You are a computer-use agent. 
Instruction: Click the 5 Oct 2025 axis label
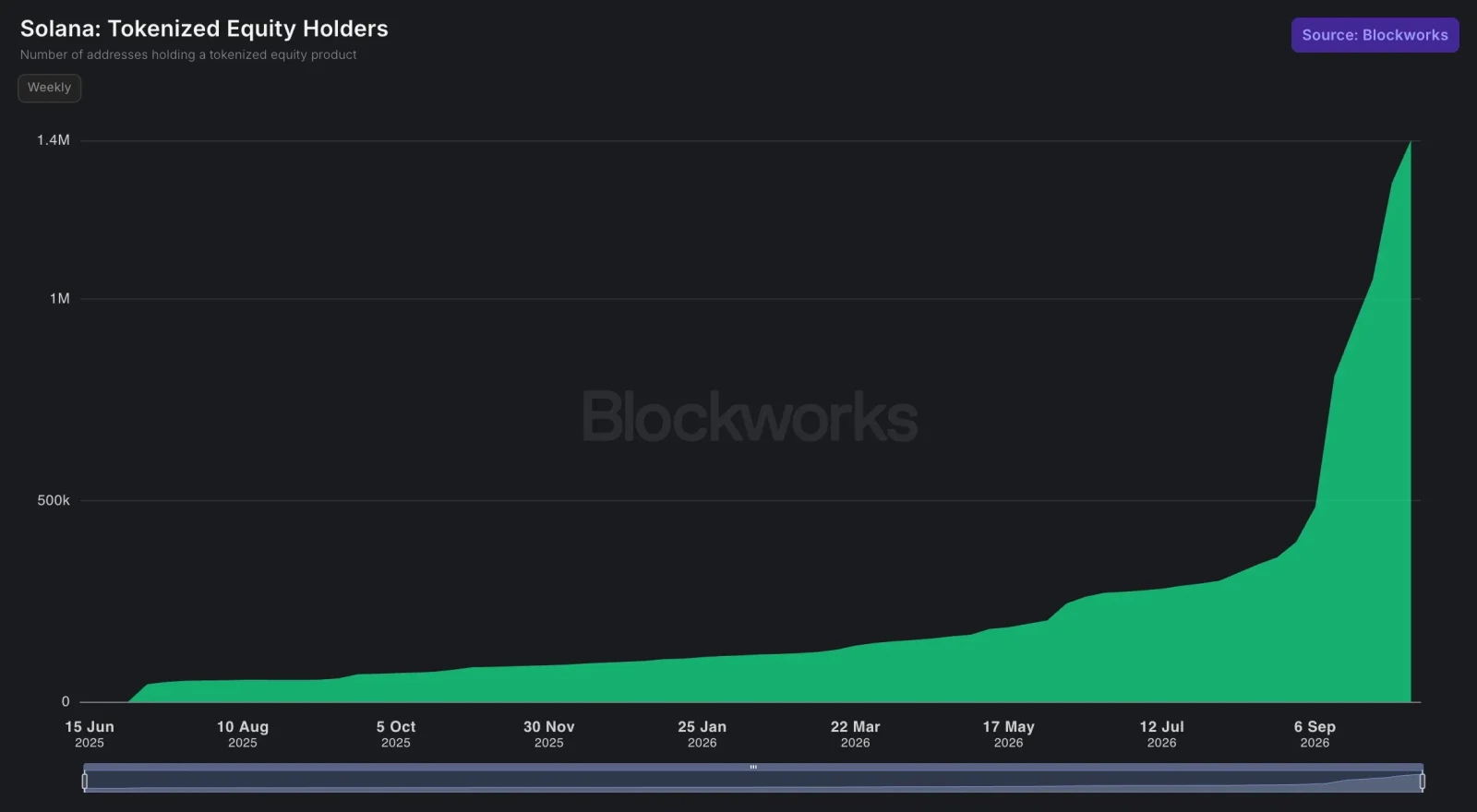396,734
